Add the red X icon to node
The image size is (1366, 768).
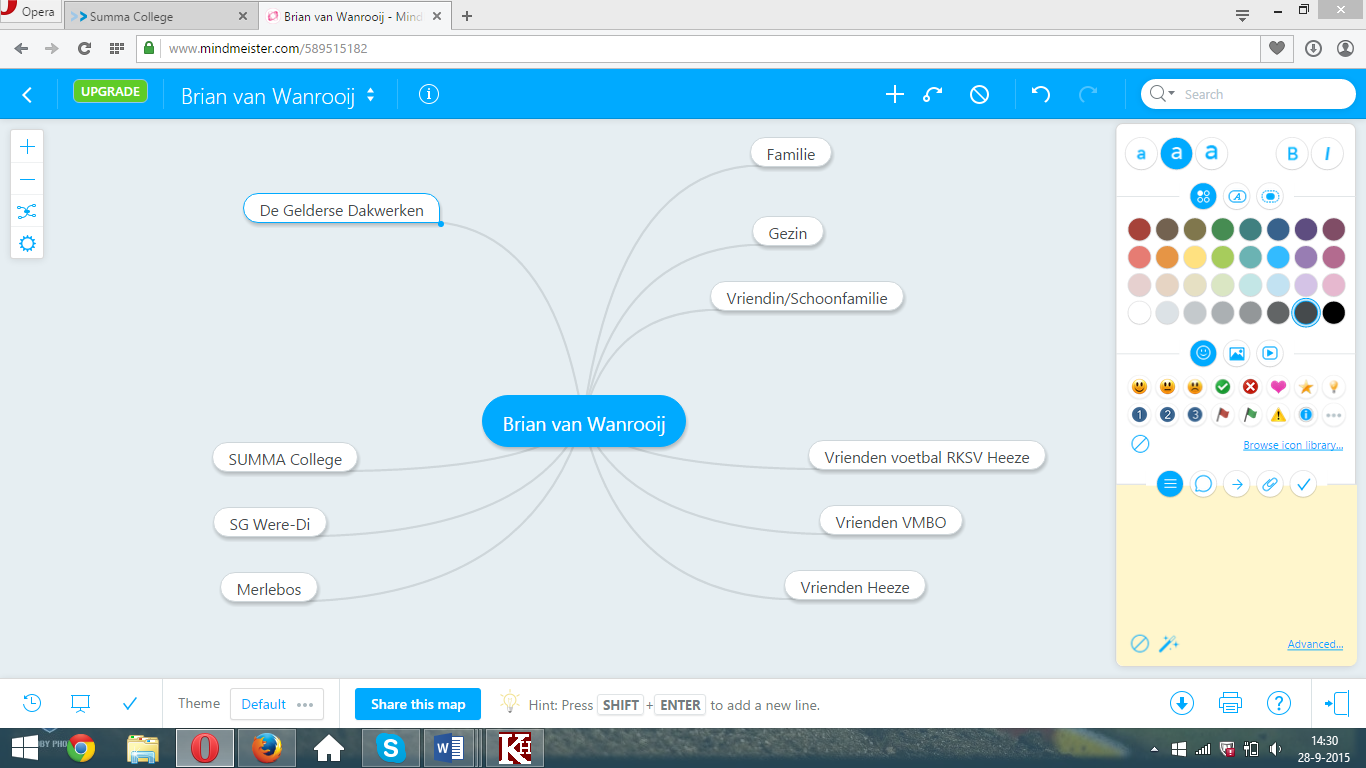coord(1250,387)
